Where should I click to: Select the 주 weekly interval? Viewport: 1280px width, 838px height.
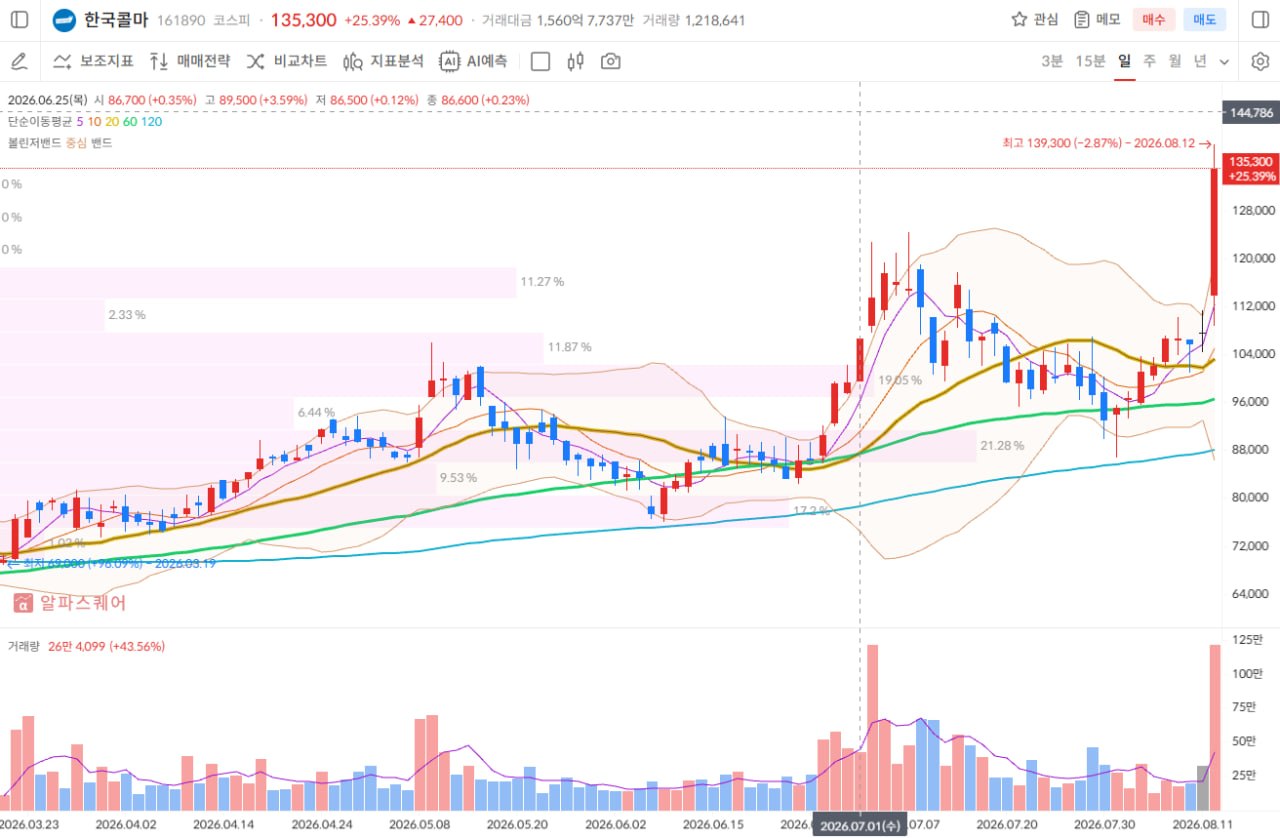click(x=1150, y=61)
